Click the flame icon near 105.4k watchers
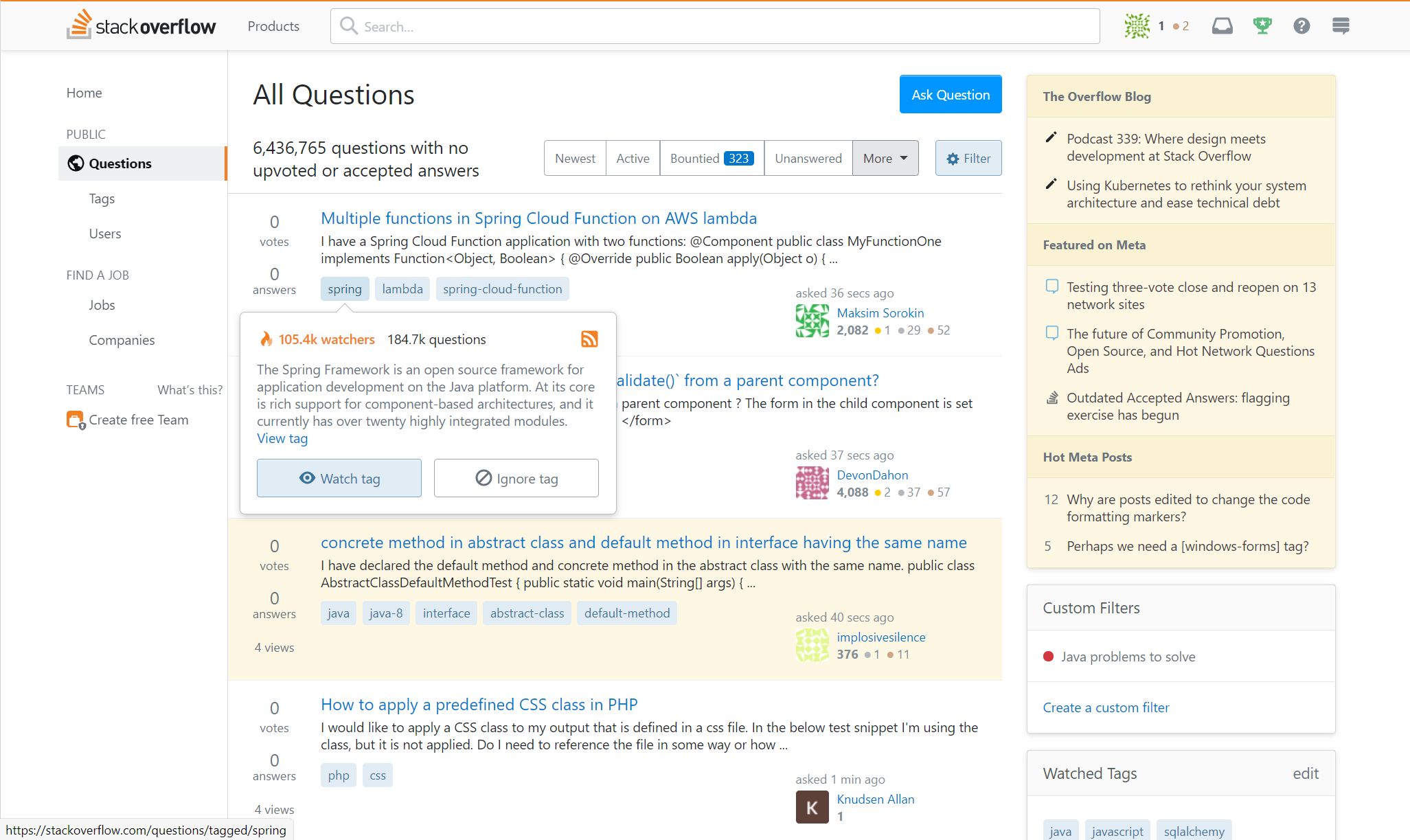1410x840 pixels. (x=266, y=339)
